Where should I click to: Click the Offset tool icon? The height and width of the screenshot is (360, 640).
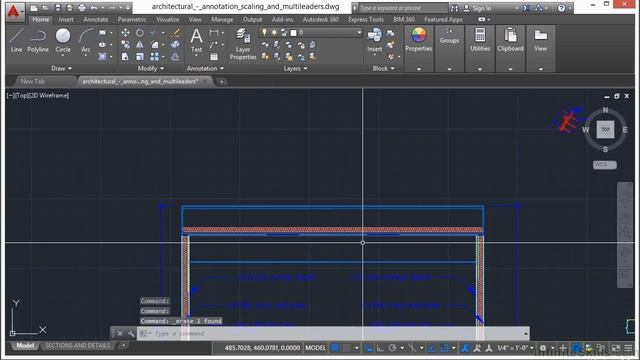(176, 56)
